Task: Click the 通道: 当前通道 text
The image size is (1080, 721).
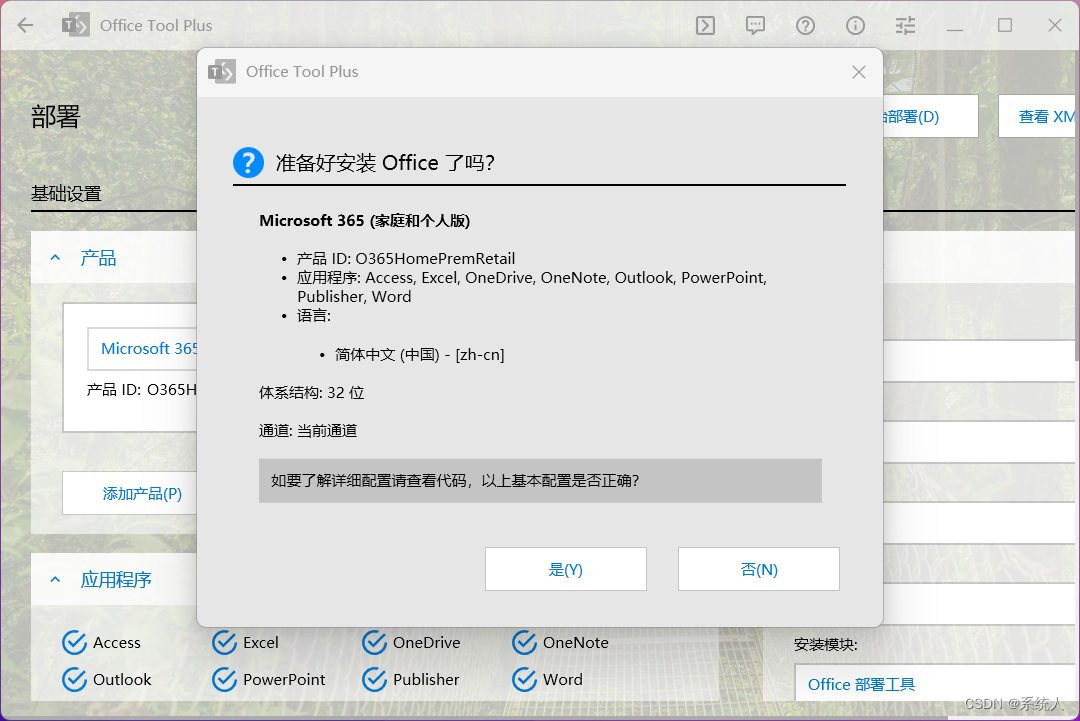Action: pyautogui.click(x=308, y=430)
